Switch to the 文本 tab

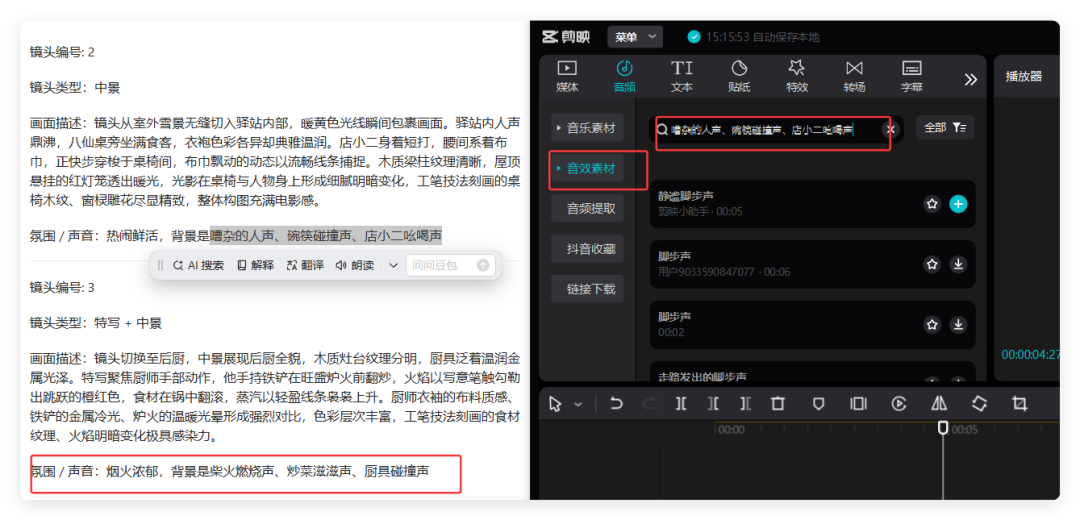coord(682,76)
